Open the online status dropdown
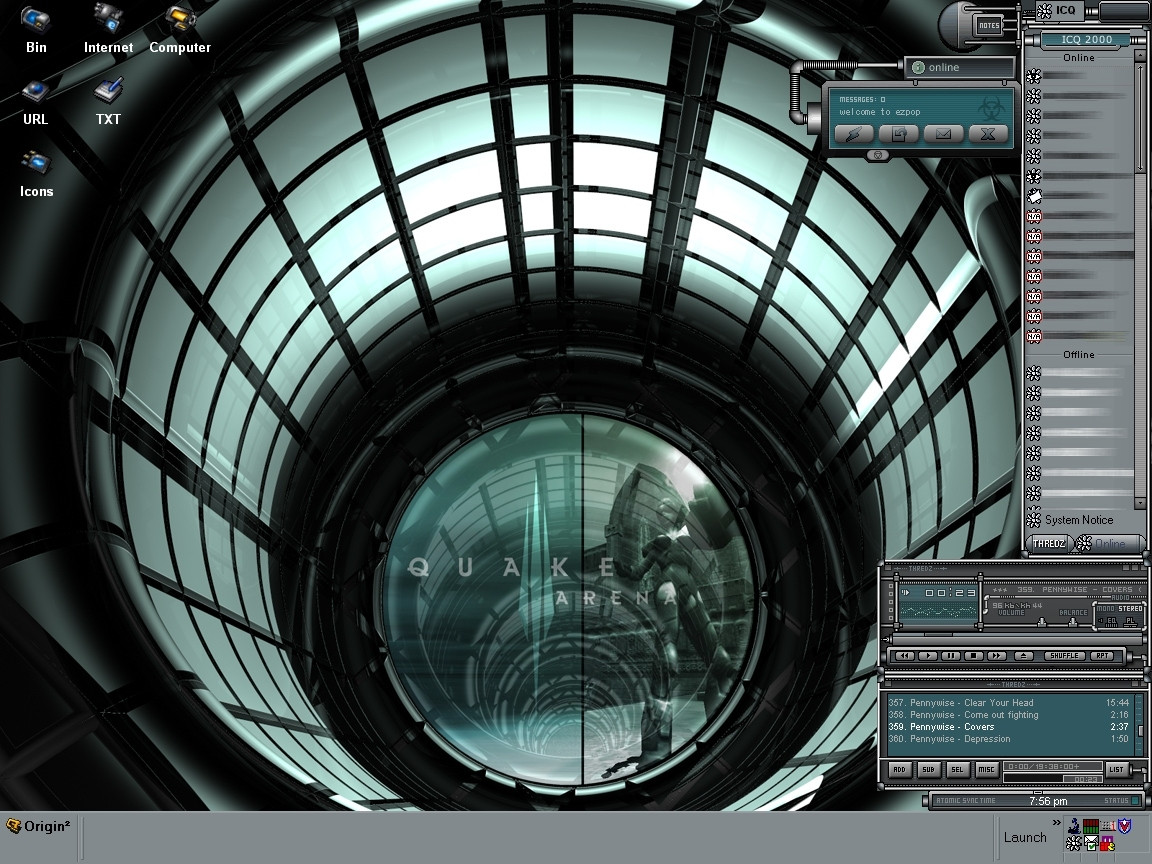 (x=959, y=68)
